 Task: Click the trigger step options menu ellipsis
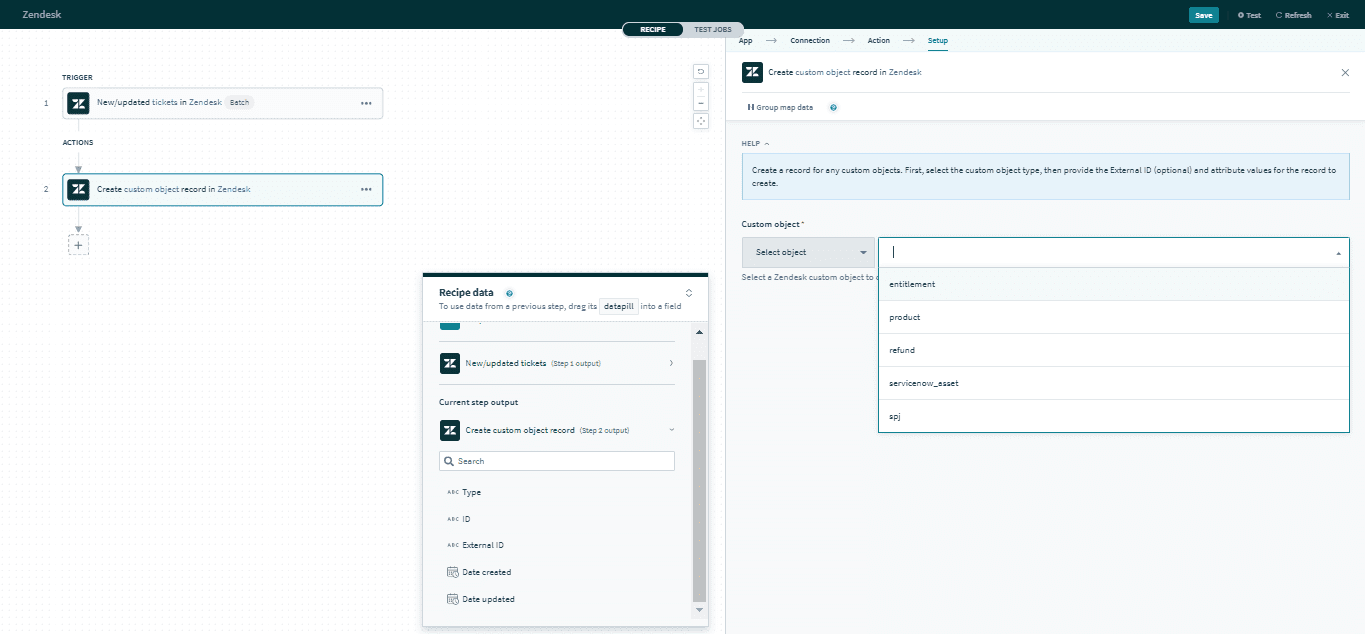coord(365,102)
